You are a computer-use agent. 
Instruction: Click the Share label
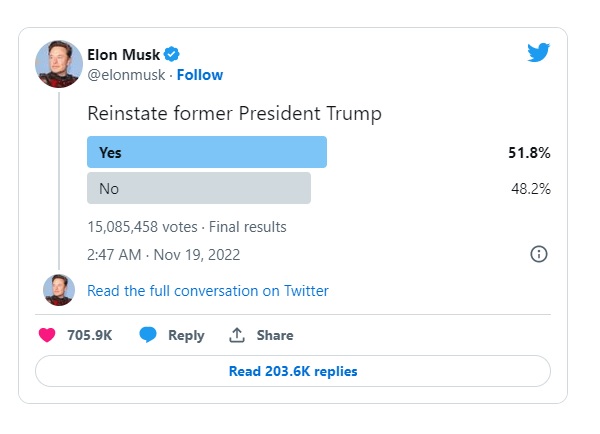(275, 336)
